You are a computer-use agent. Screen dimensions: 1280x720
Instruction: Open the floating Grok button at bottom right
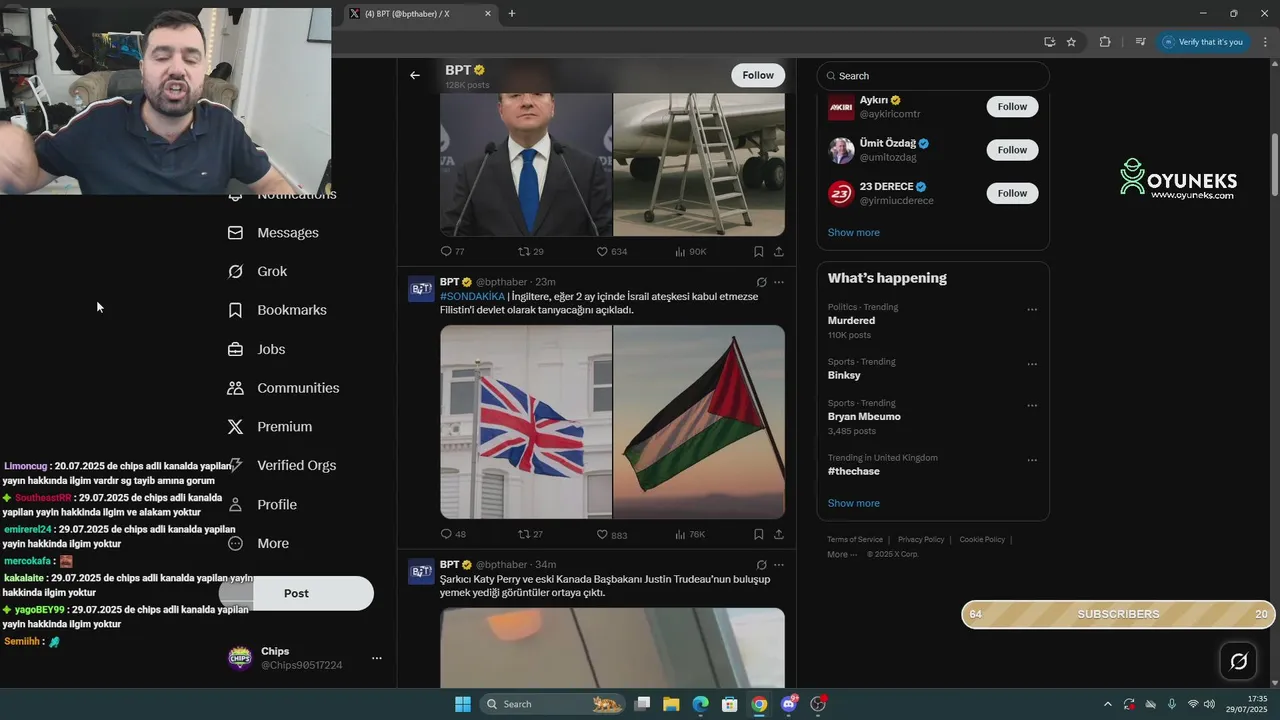coord(1238,661)
